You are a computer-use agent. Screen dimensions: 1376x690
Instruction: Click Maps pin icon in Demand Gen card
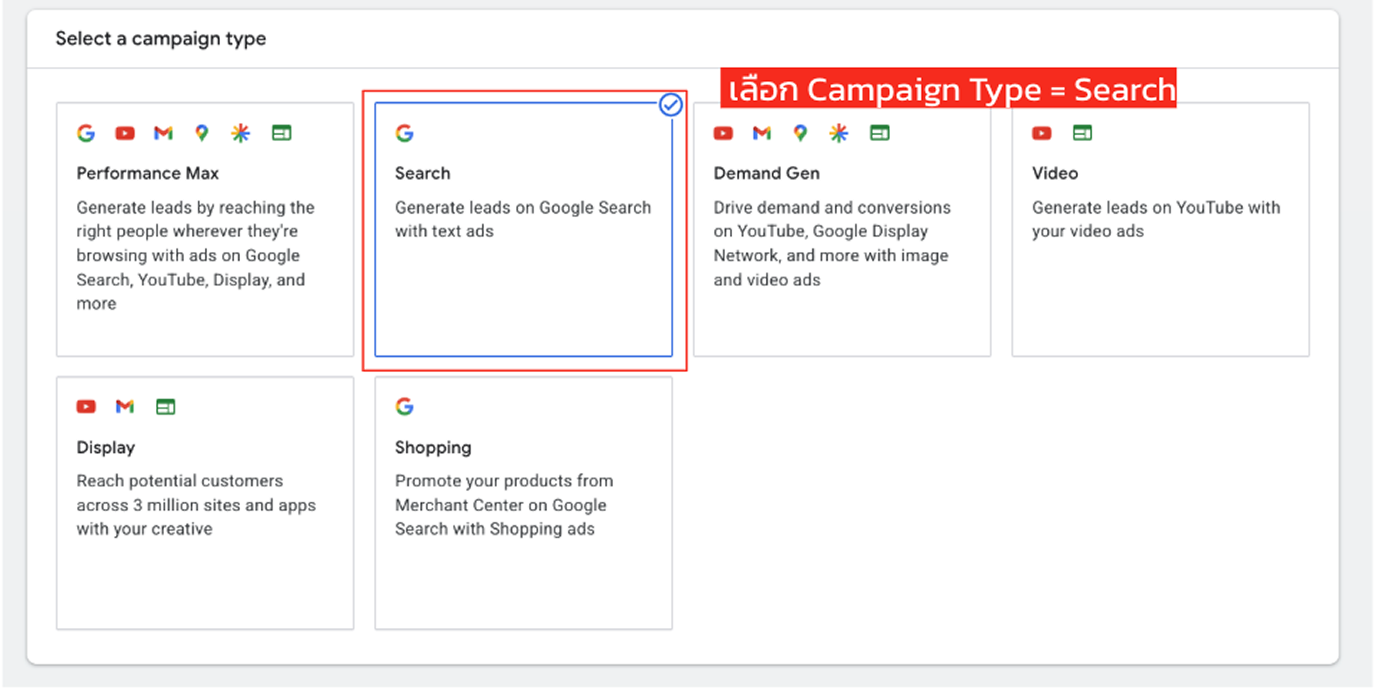pos(800,133)
